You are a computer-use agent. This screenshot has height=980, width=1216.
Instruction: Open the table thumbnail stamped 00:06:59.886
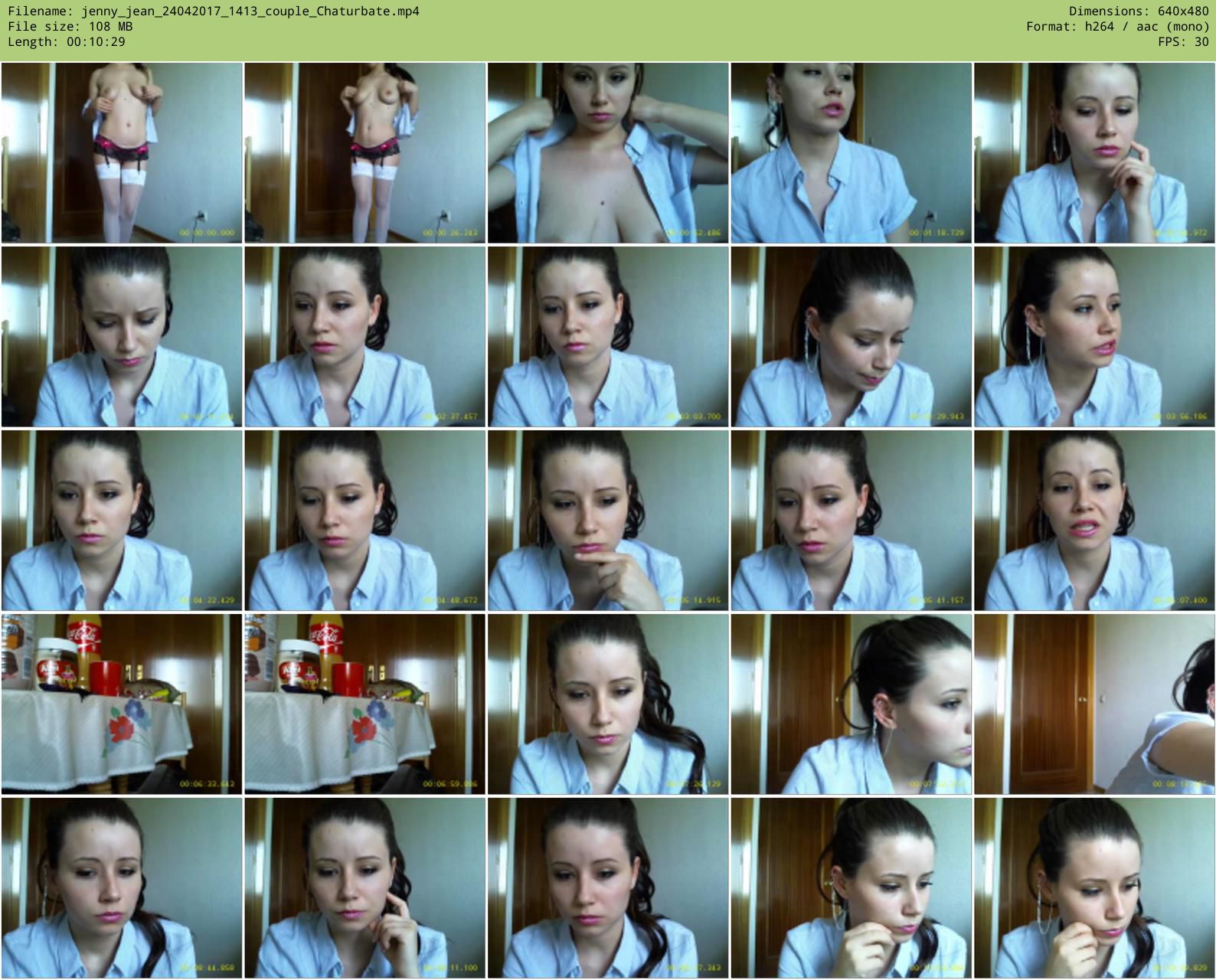pos(364,704)
